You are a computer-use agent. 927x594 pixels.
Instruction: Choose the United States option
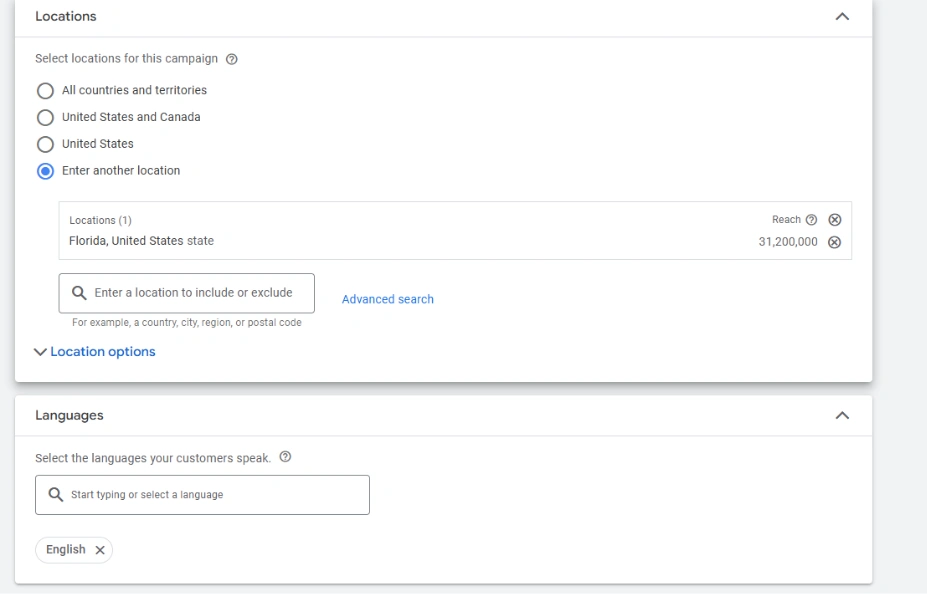pyautogui.click(x=45, y=144)
